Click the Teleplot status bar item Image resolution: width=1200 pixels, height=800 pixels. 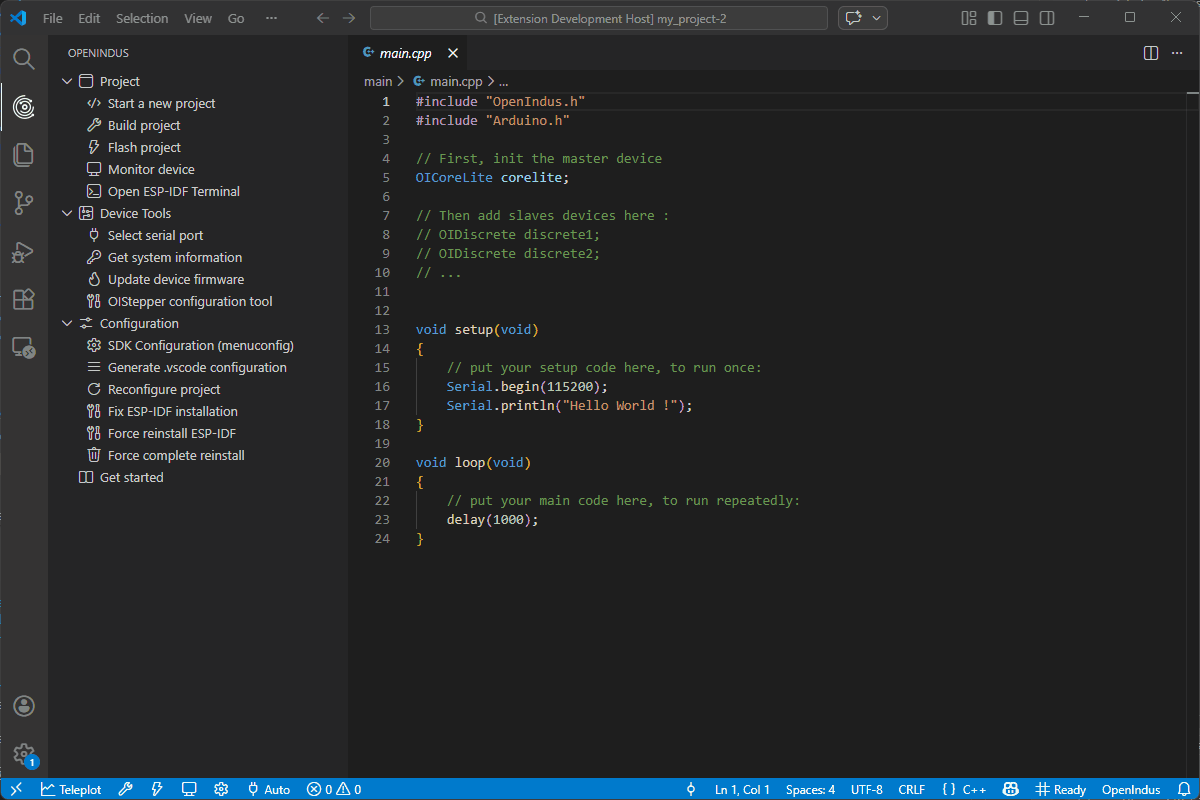point(71,789)
